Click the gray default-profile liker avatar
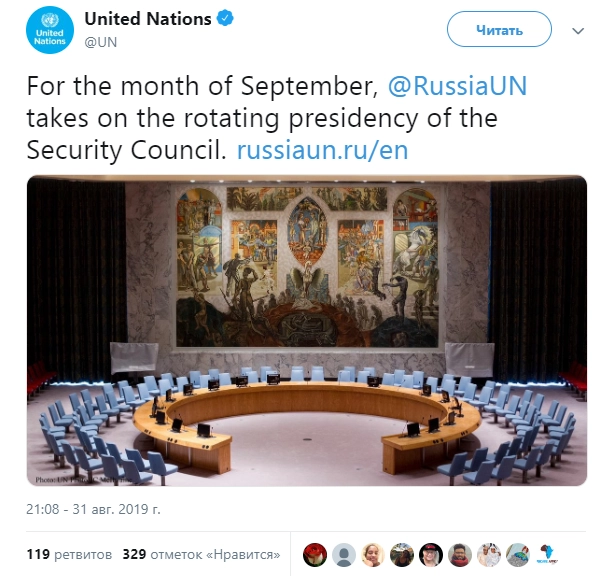This screenshot has height=576, width=604. (344, 554)
